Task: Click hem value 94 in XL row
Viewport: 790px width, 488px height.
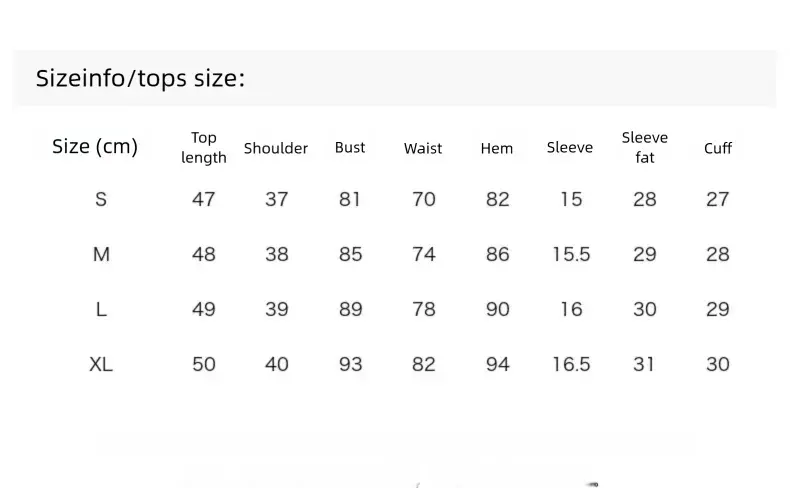Action: click(497, 364)
